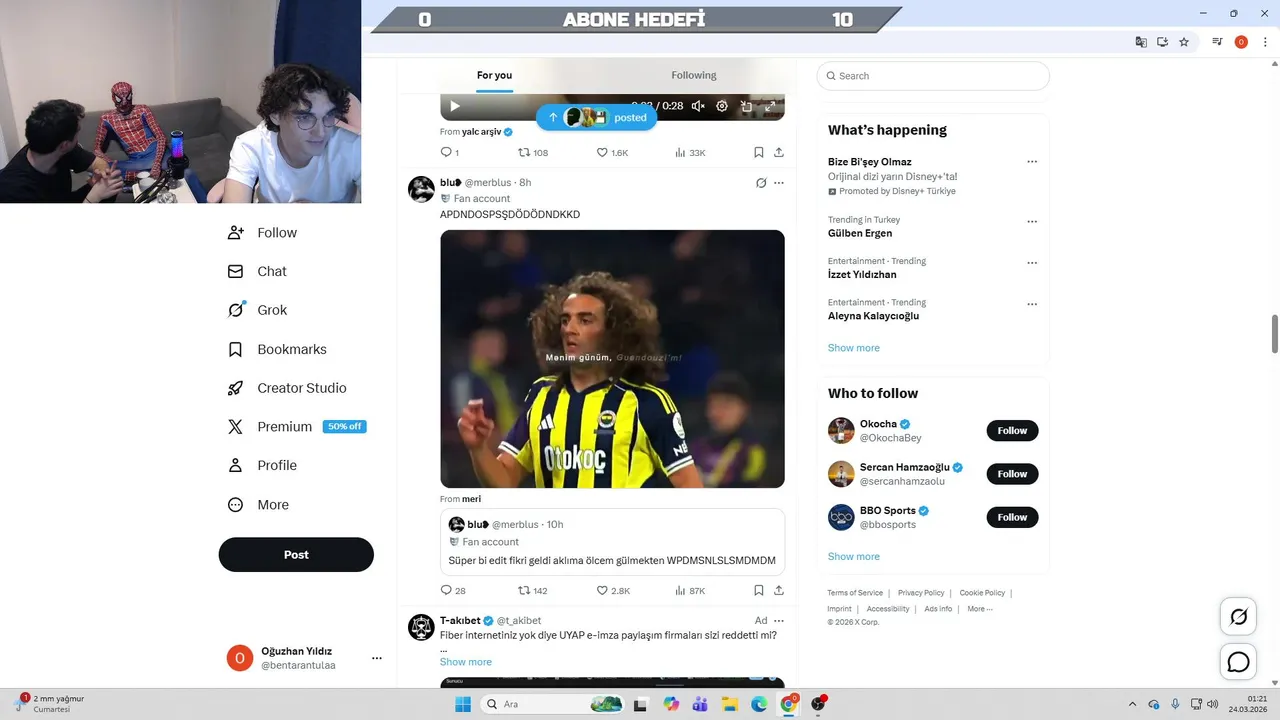Screen dimensions: 1280x720
Task: Expand the More menu in sidebar
Action: click(258, 505)
